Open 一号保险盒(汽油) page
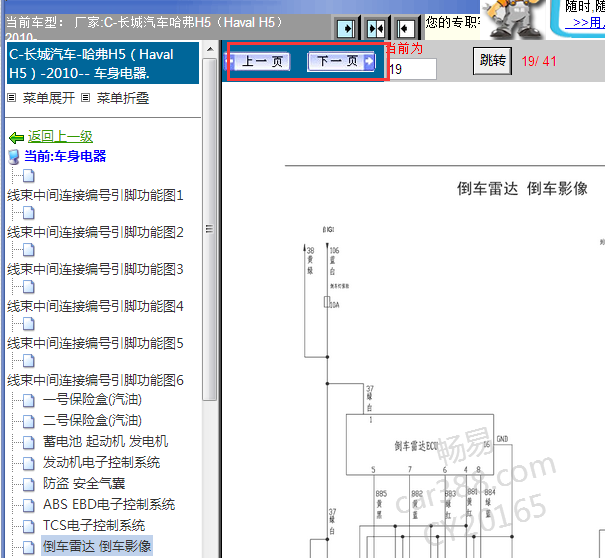605x558 pixels. pyautogui.click(x=92, y=399)
